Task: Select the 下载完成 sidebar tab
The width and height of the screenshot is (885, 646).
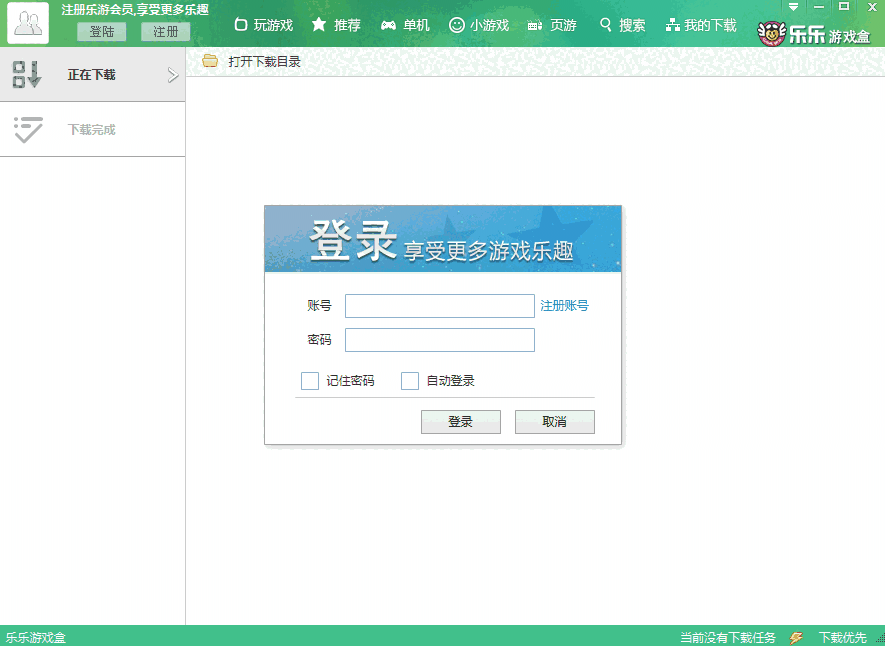Action: 92,130
